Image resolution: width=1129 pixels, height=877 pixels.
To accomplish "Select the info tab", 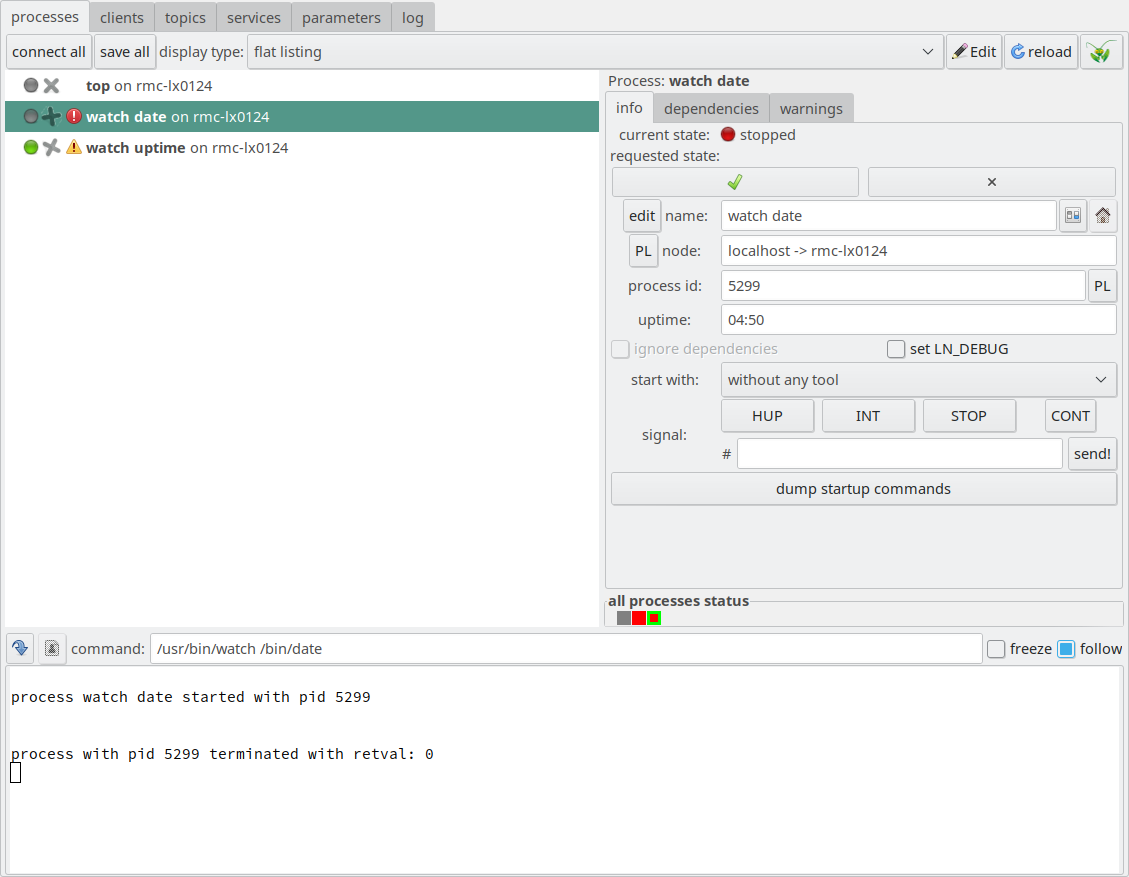I will click(629, 108).
